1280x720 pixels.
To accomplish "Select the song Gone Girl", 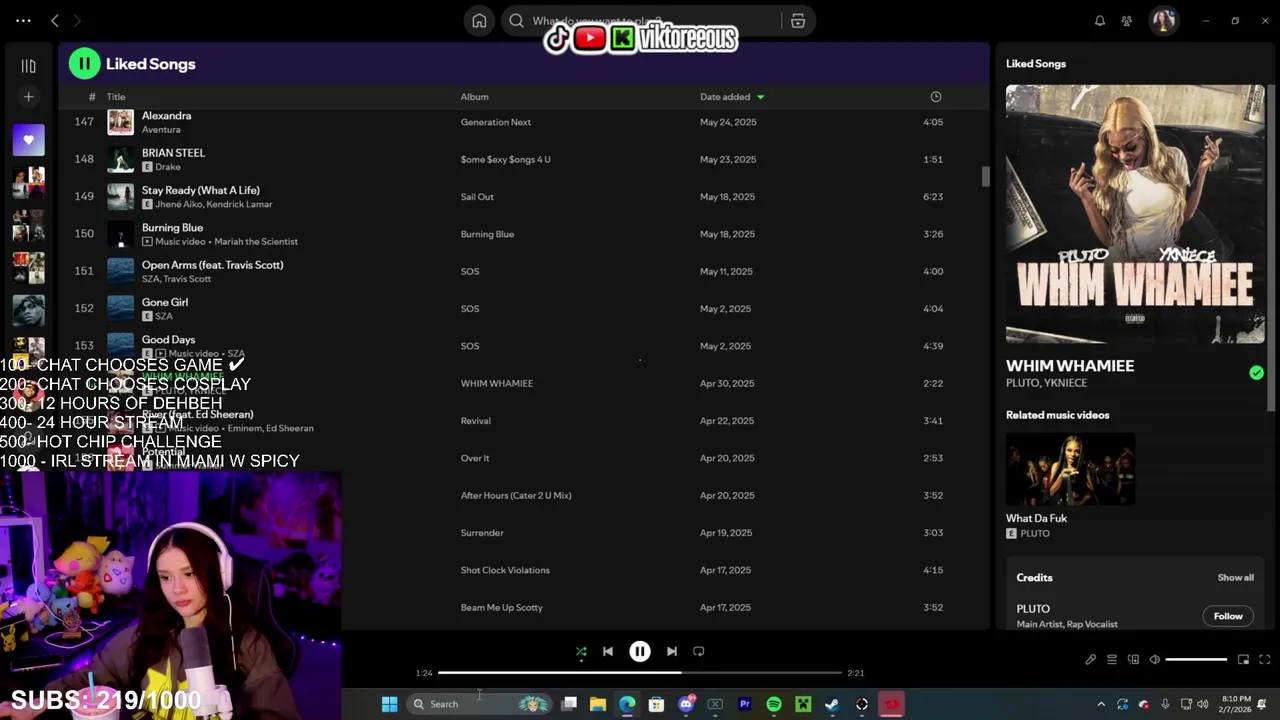I will click(x=165, y=302).
